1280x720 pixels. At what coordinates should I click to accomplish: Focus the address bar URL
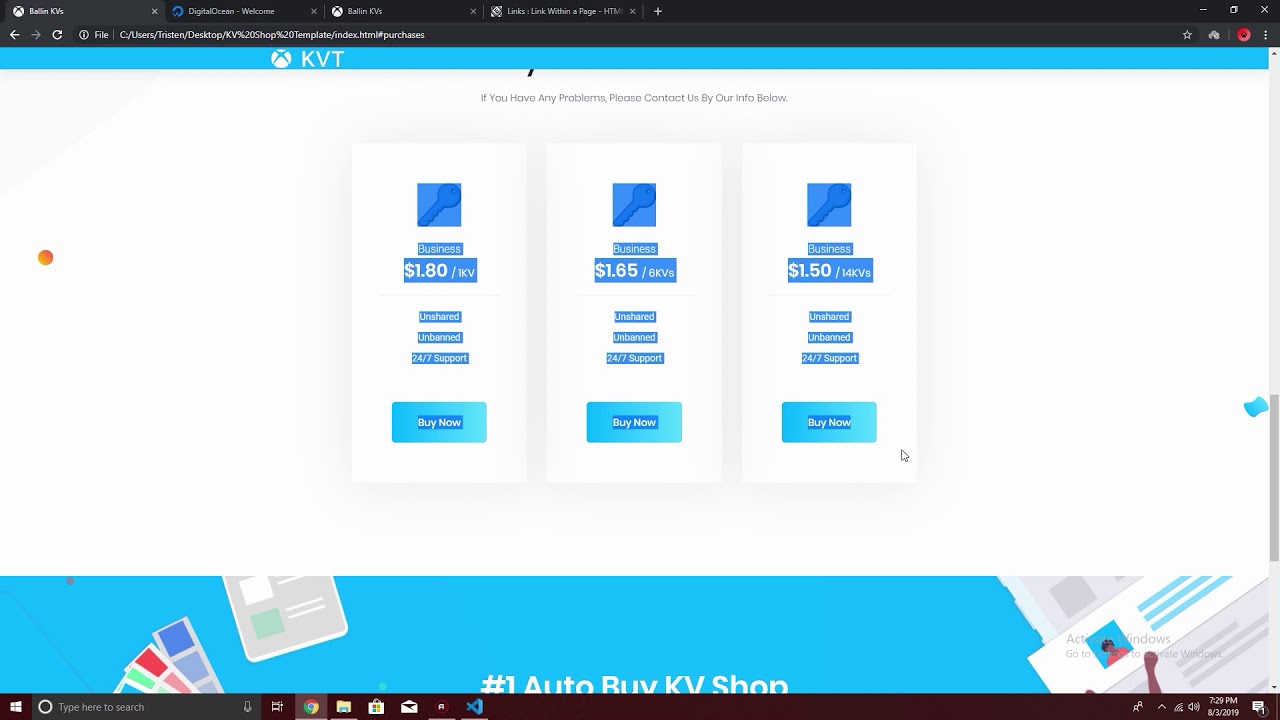click(x=272, y=34)
